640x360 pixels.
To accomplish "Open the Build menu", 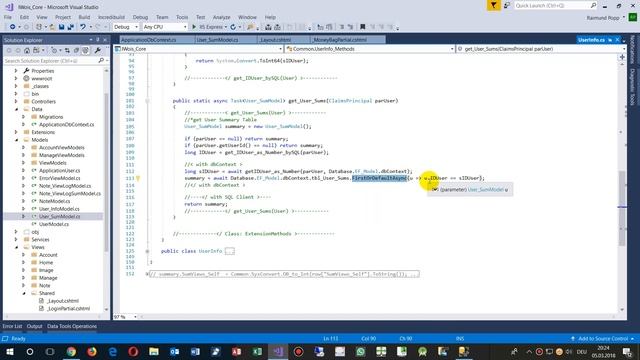I will tap(84, 17).
